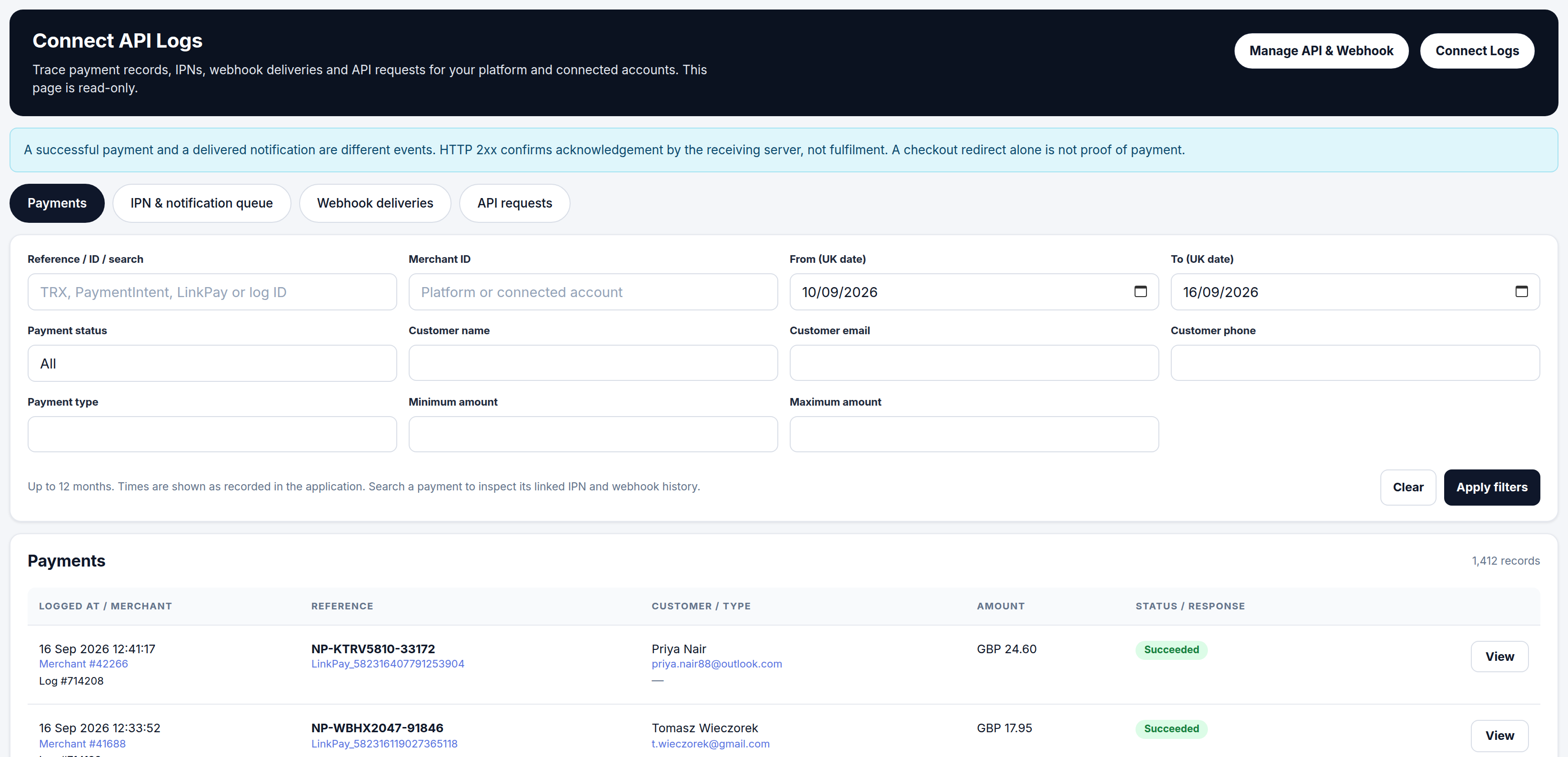This screenshot has width=1568, height=757.
Task: Click email t.wieczorek@gmail.com
Action: 710,744
